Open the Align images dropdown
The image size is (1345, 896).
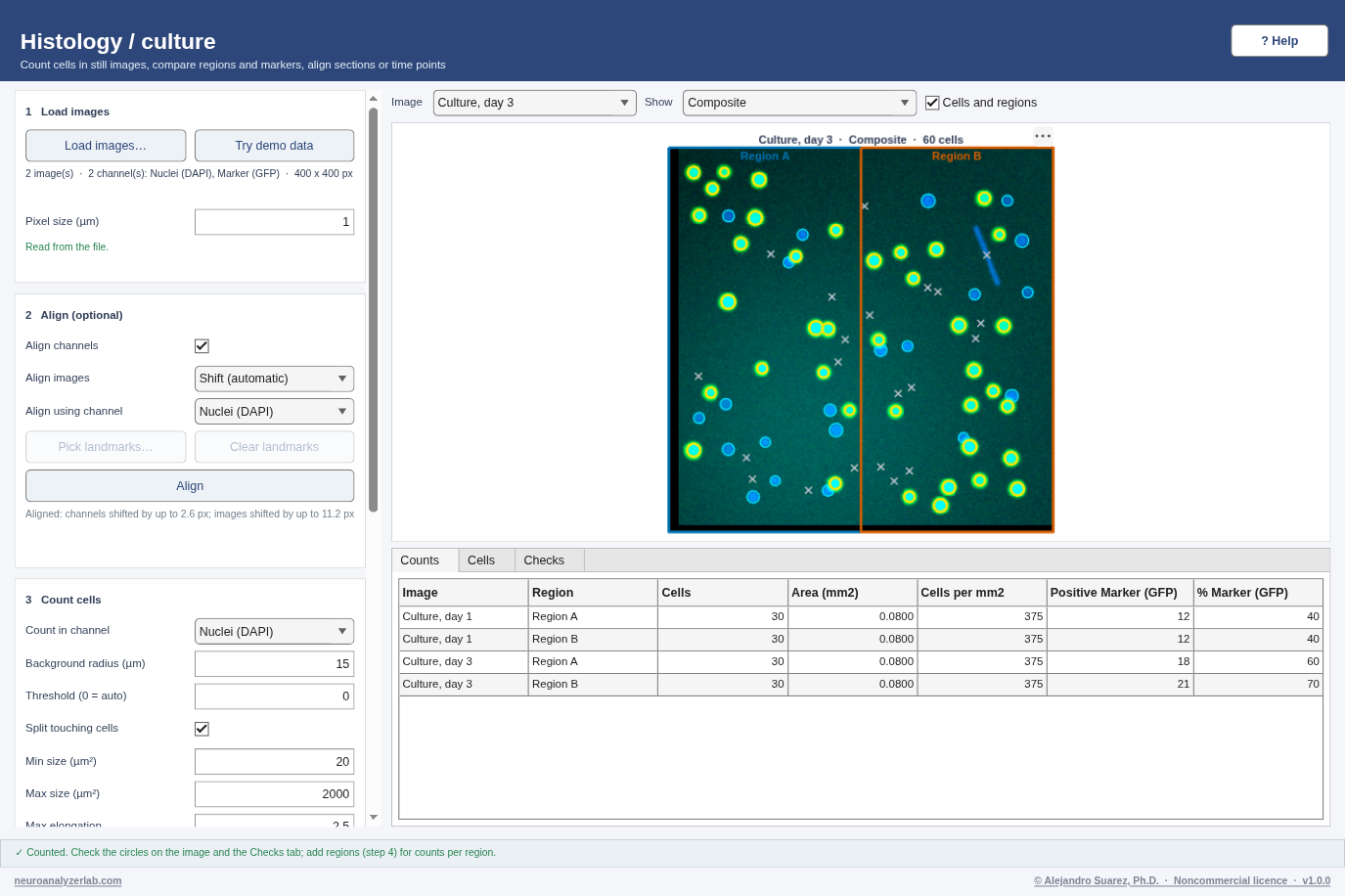coord(274,379)
